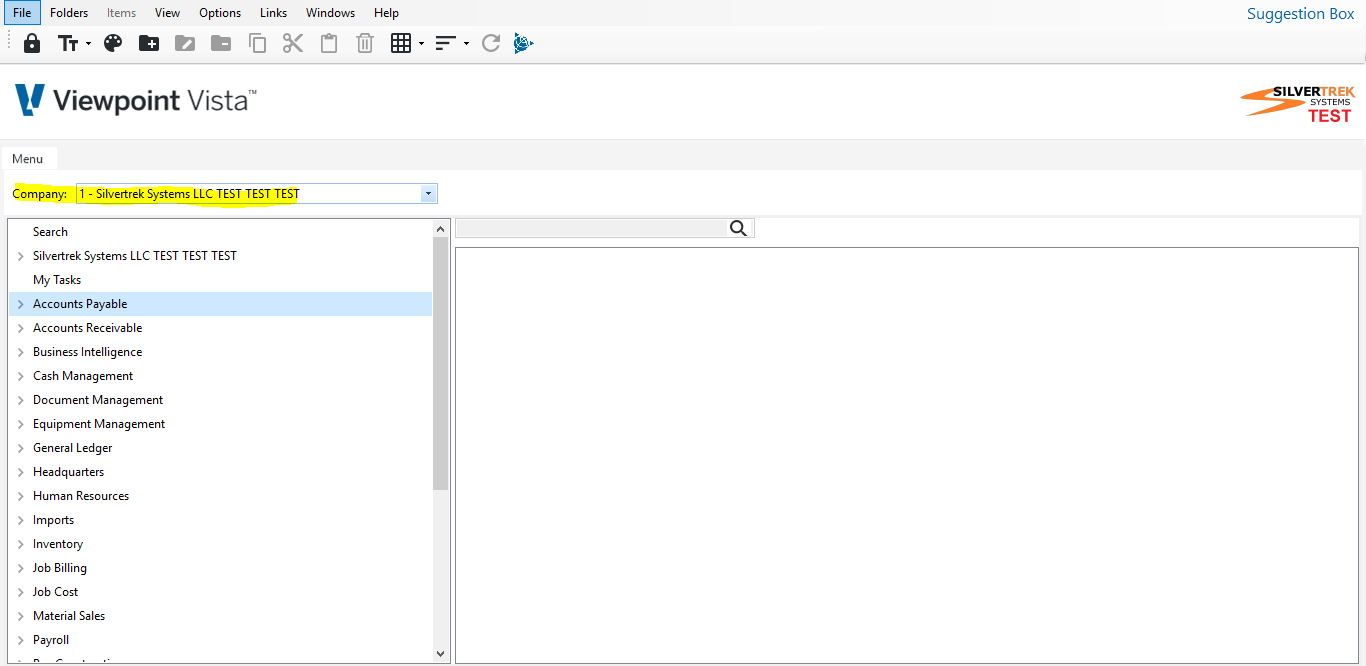Click the refresh circular arrow icon
Viewport: 1366px width, 666px height.
491,43
